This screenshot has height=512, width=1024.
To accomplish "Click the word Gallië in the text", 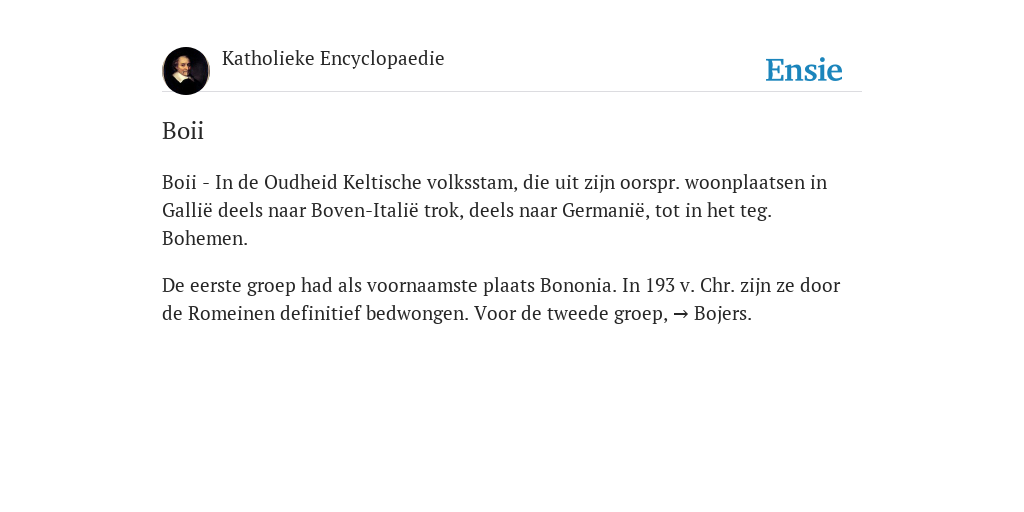I will (x=187, y=210).
